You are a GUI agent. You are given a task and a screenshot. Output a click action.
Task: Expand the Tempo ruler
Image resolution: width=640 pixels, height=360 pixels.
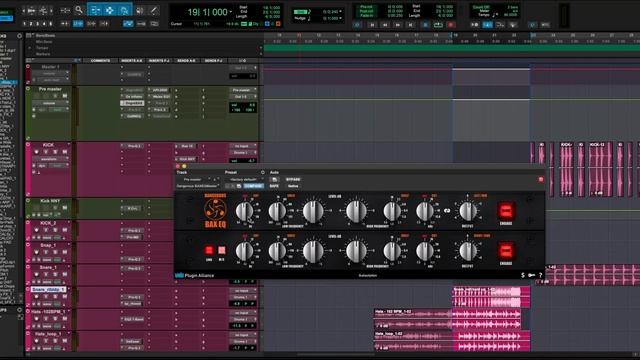pos(29,48)
